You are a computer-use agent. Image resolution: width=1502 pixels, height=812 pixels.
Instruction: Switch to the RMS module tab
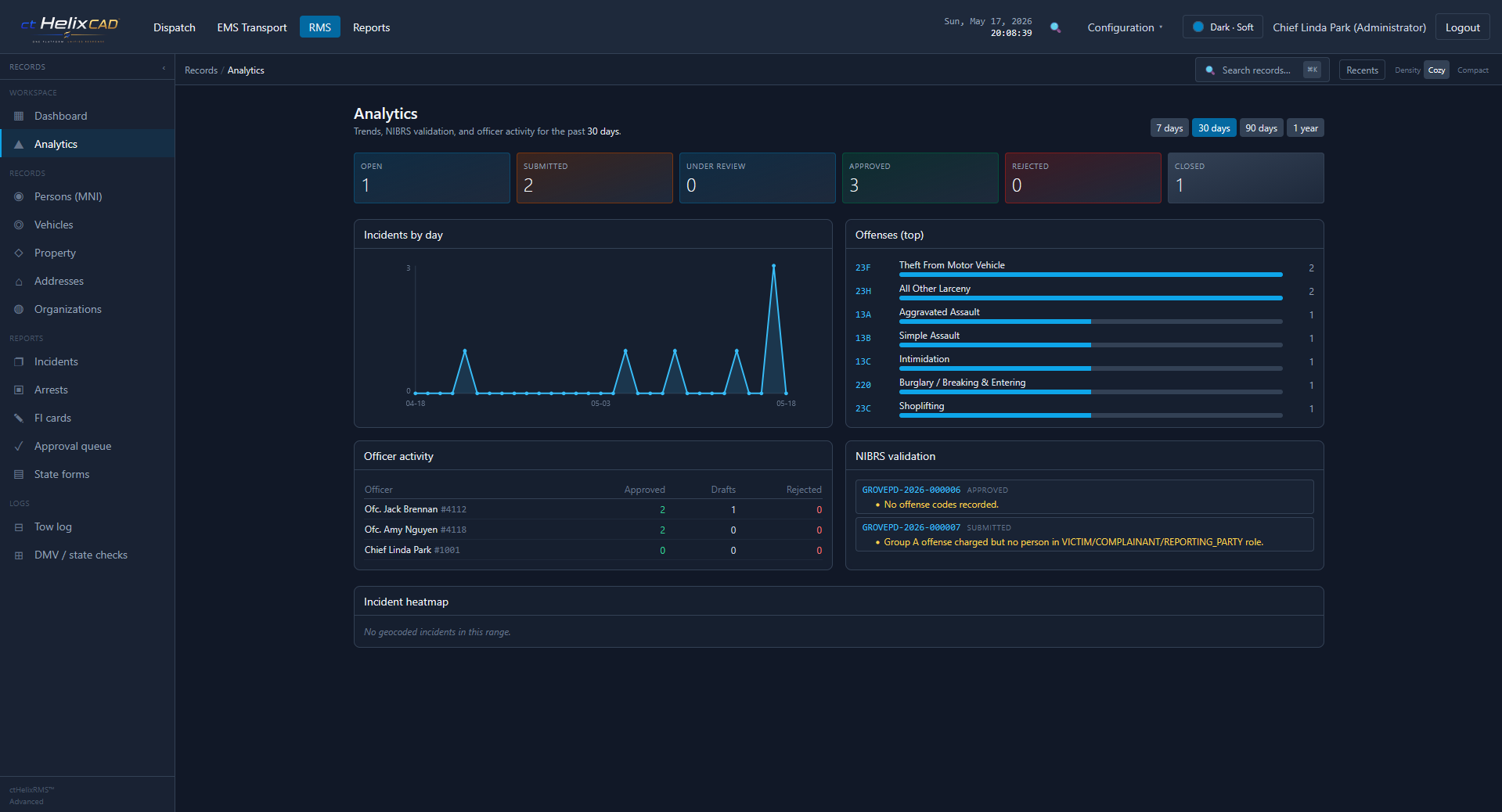pos(319,27)
